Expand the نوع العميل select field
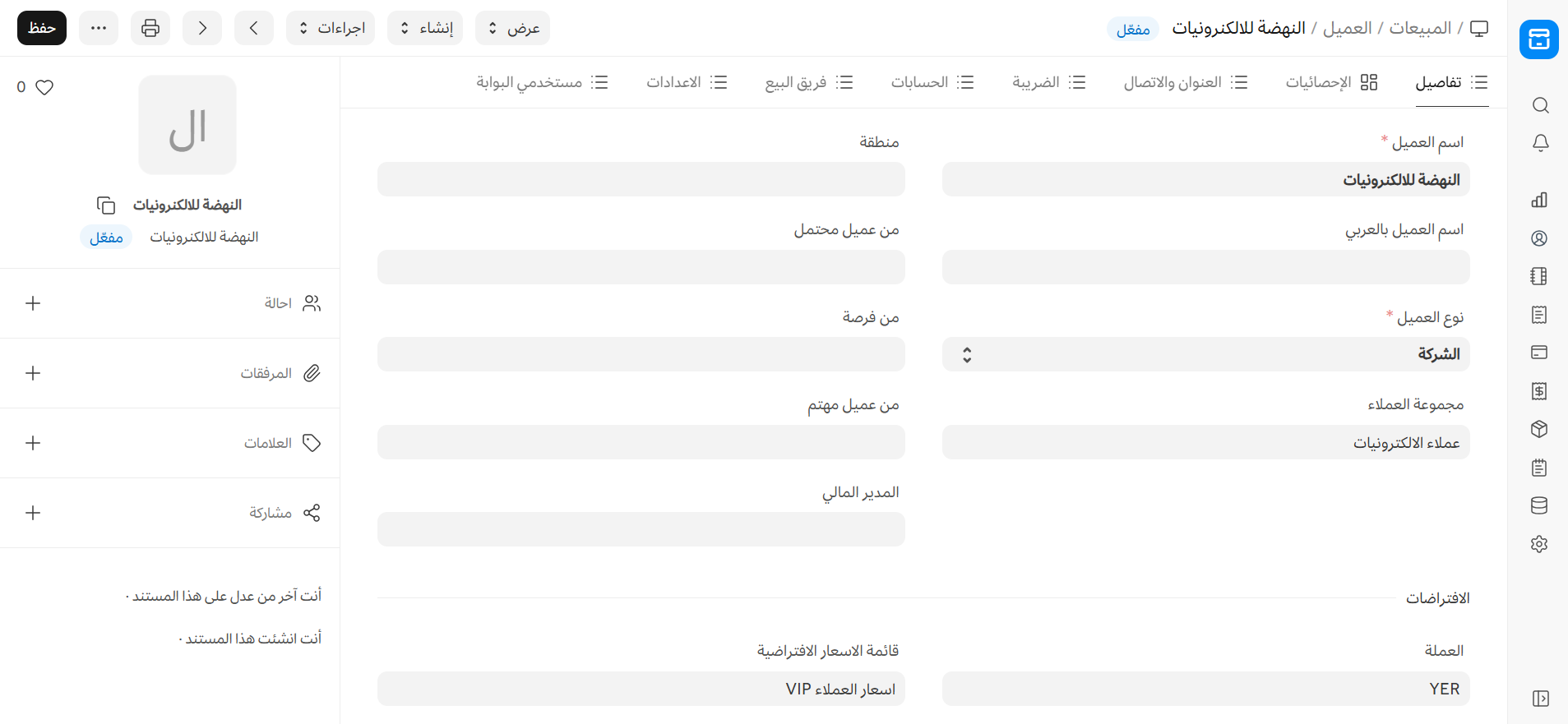 pos(1205,354)
